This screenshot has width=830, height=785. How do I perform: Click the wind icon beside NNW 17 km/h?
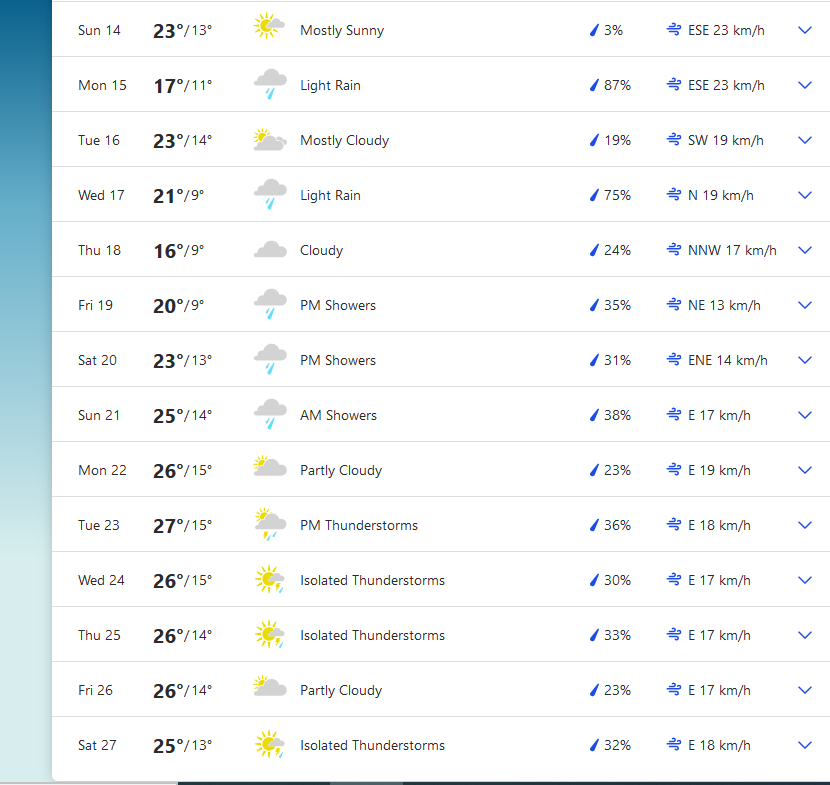(x=674, y=250)
